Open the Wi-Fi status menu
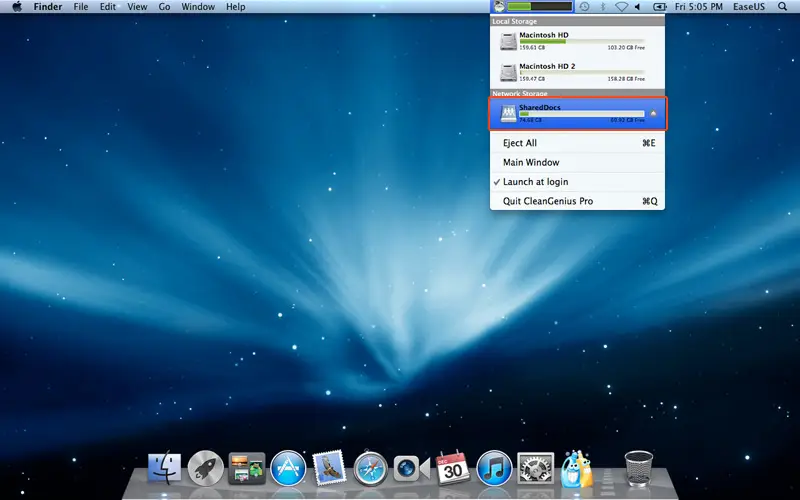 tap(621, 7)
